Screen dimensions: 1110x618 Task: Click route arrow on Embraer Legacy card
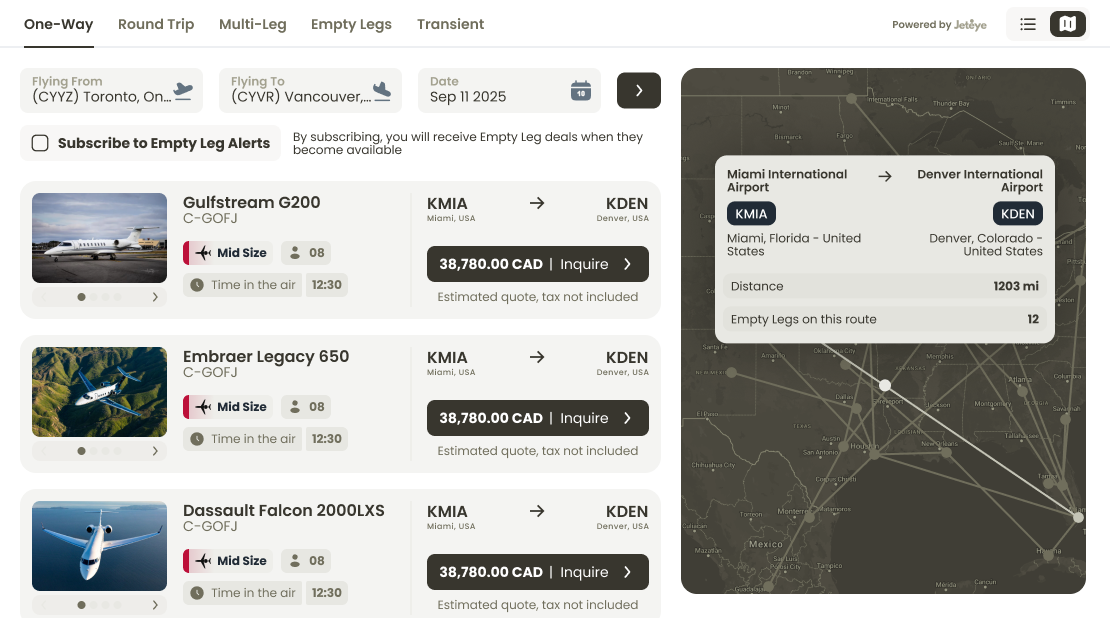(537, 357)
